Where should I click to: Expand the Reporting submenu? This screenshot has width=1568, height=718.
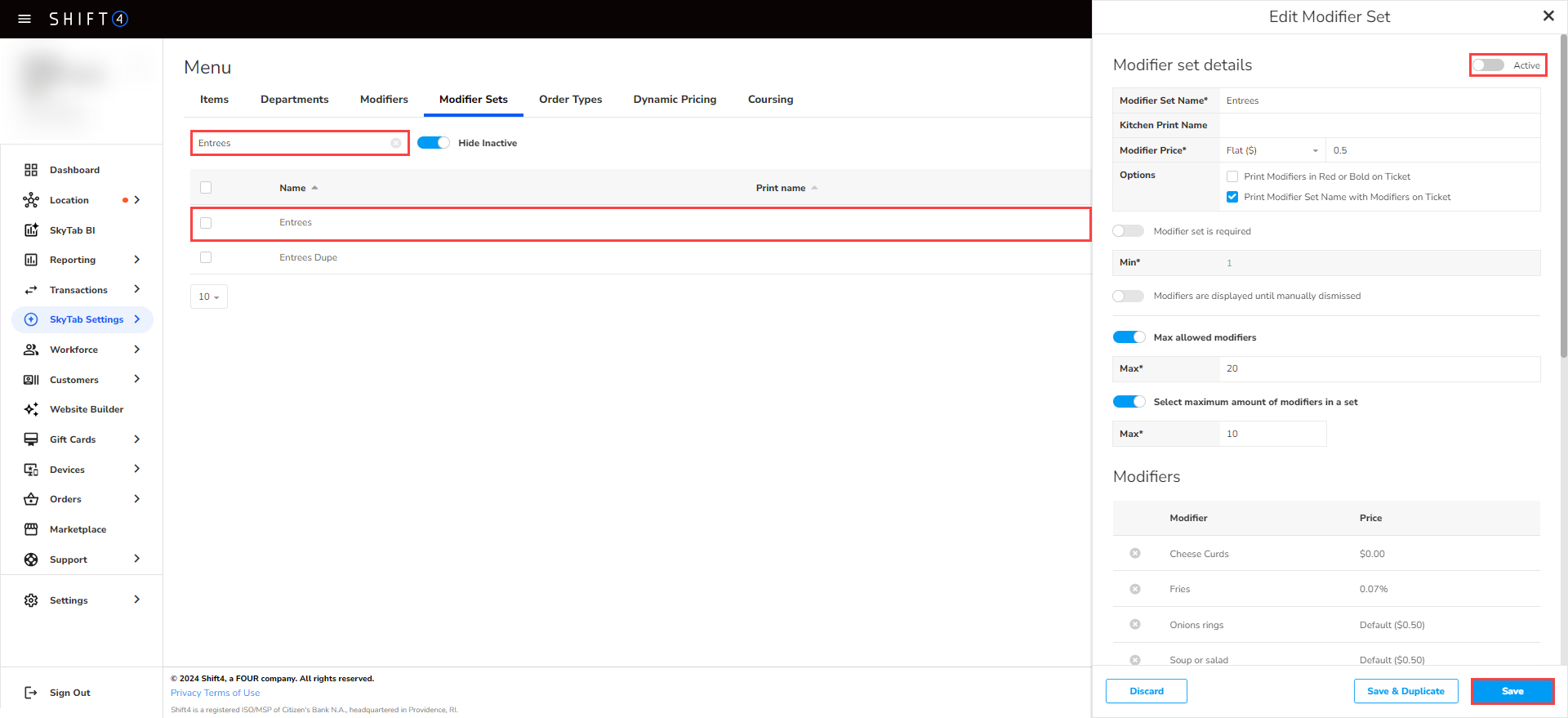pos(136,260)
